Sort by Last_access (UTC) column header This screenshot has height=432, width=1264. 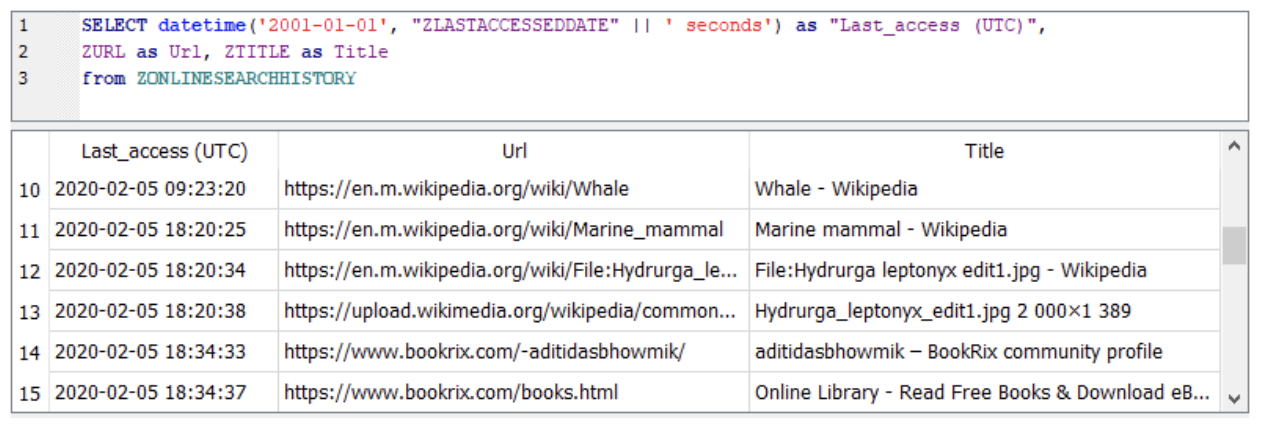pyautogui.click(x=164, y=151)
